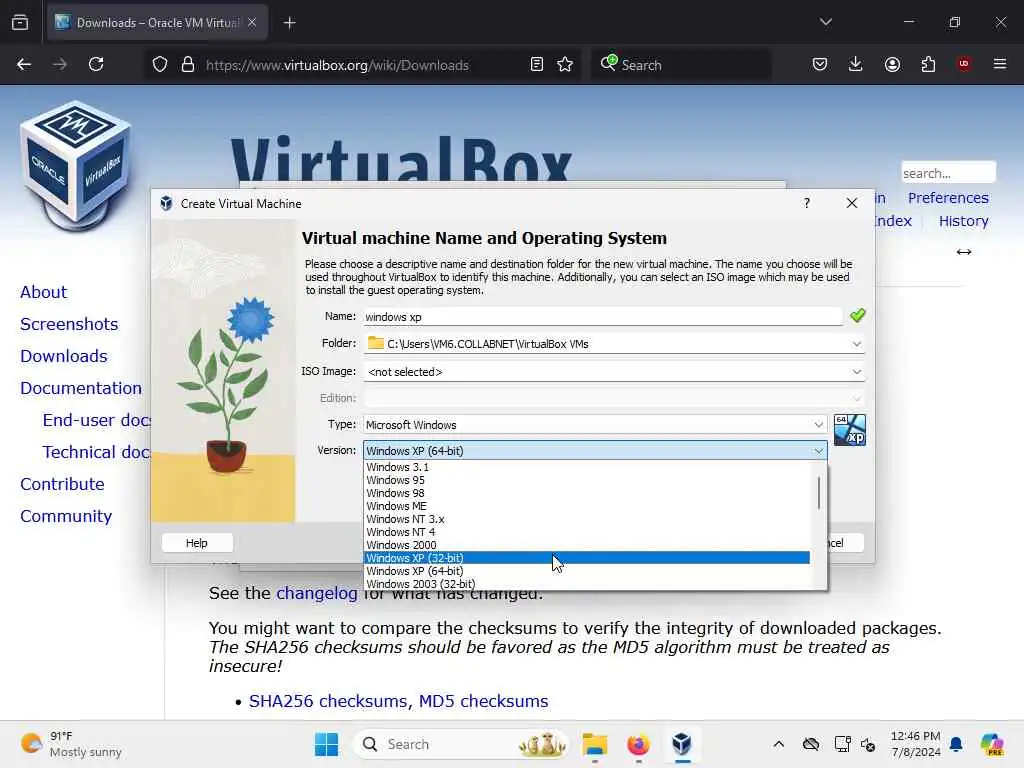
Task: Open the MD5 checksums link
Action: tap(483, 701)
